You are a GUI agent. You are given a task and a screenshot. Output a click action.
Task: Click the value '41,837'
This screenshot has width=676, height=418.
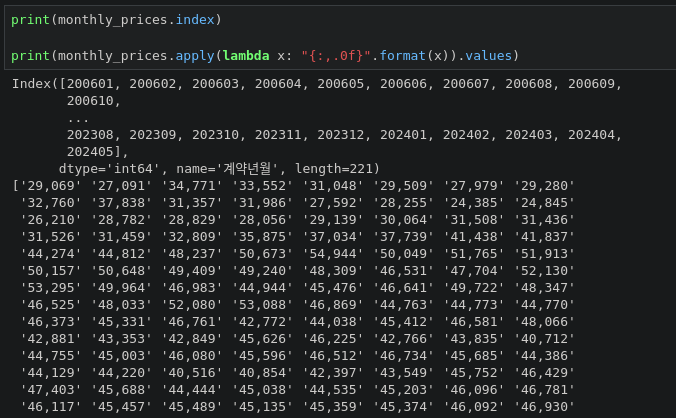[x=544, y=237]
